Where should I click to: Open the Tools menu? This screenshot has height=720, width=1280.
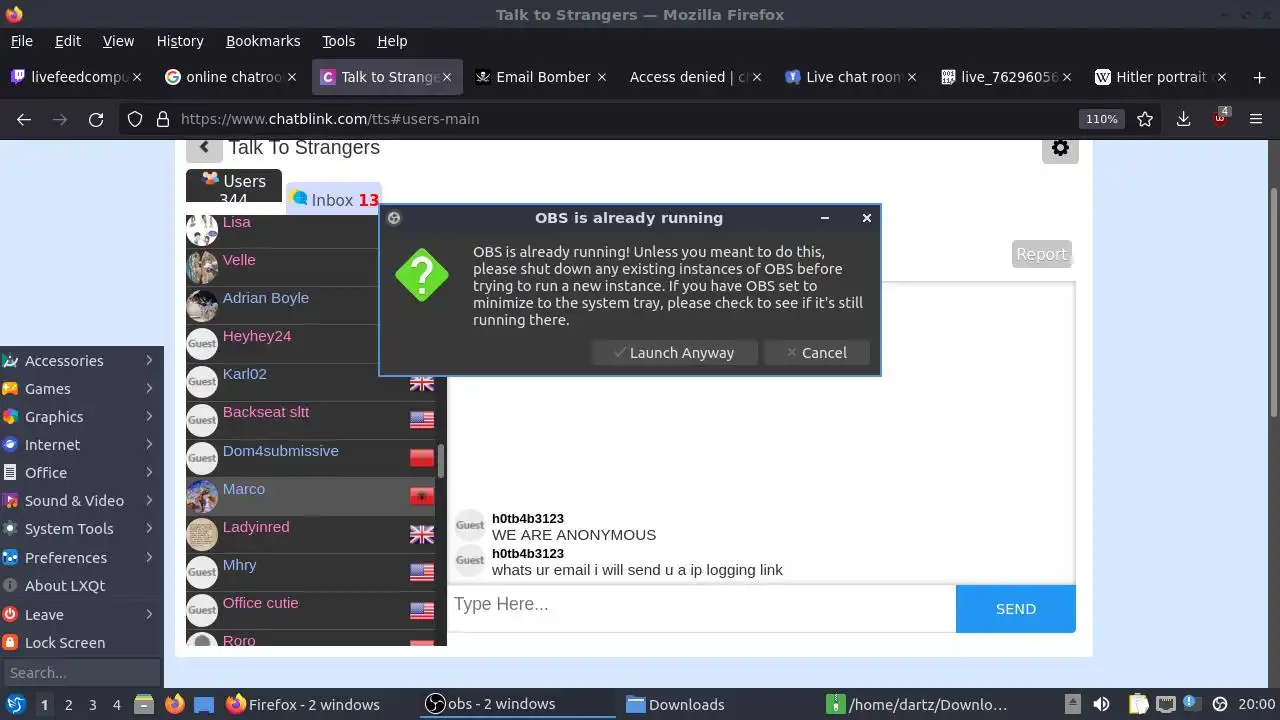click(x=338, y=41)
